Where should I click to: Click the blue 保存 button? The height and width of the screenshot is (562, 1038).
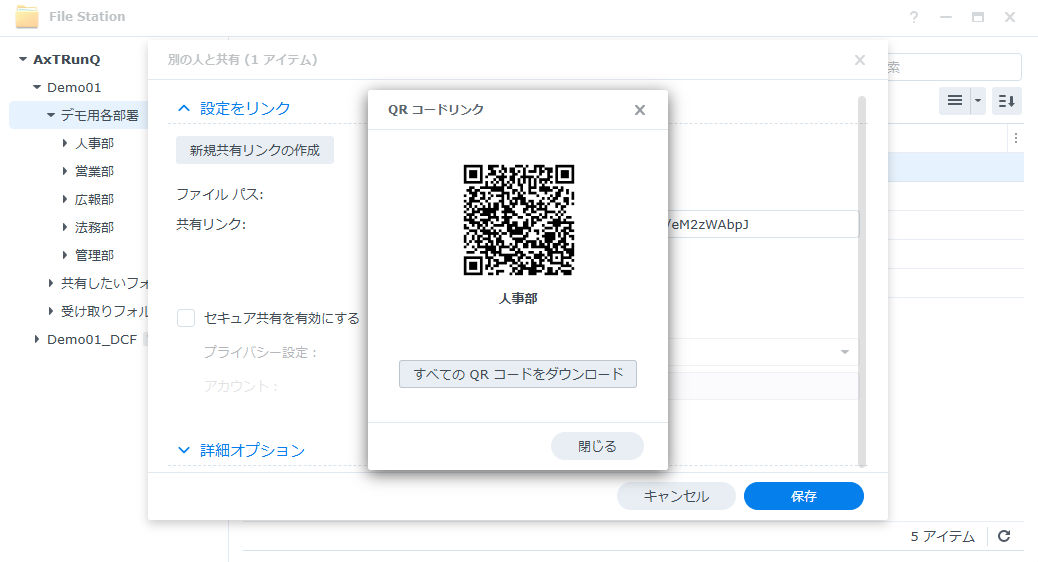pos(804,496)
